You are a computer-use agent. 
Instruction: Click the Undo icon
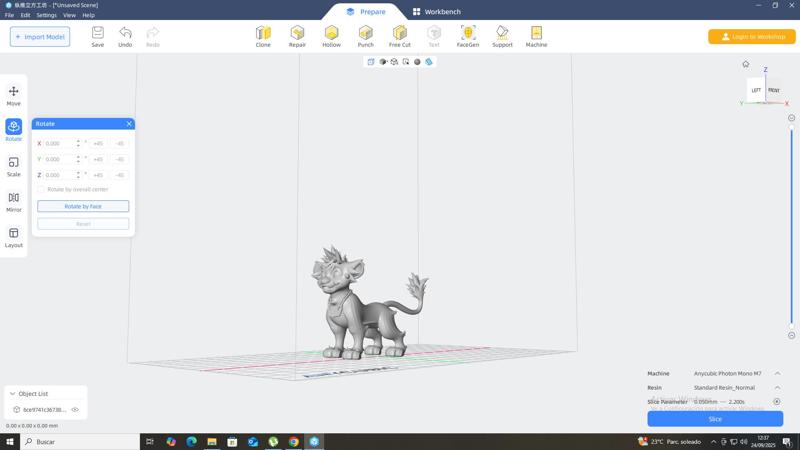coord(125,37)
